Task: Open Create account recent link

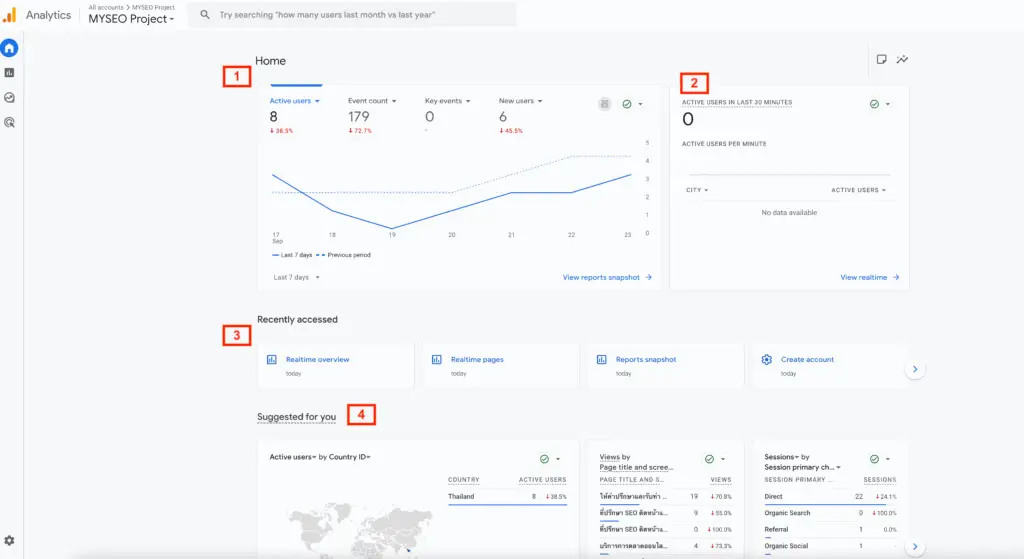Action: (807, 360)
